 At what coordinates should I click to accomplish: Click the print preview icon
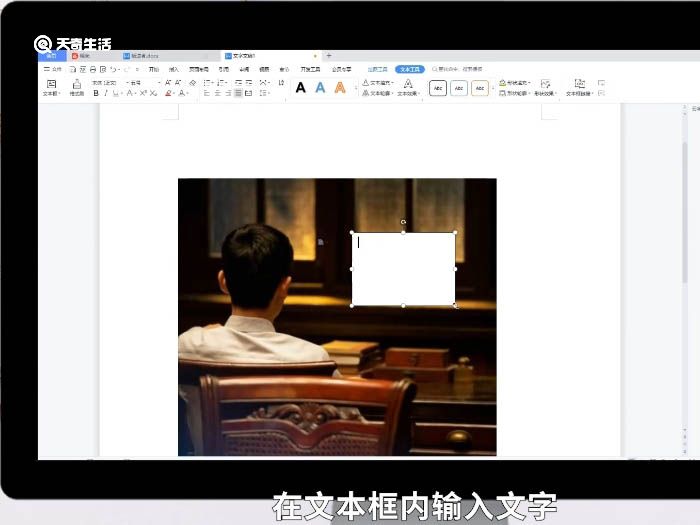(x=103, y=69)
